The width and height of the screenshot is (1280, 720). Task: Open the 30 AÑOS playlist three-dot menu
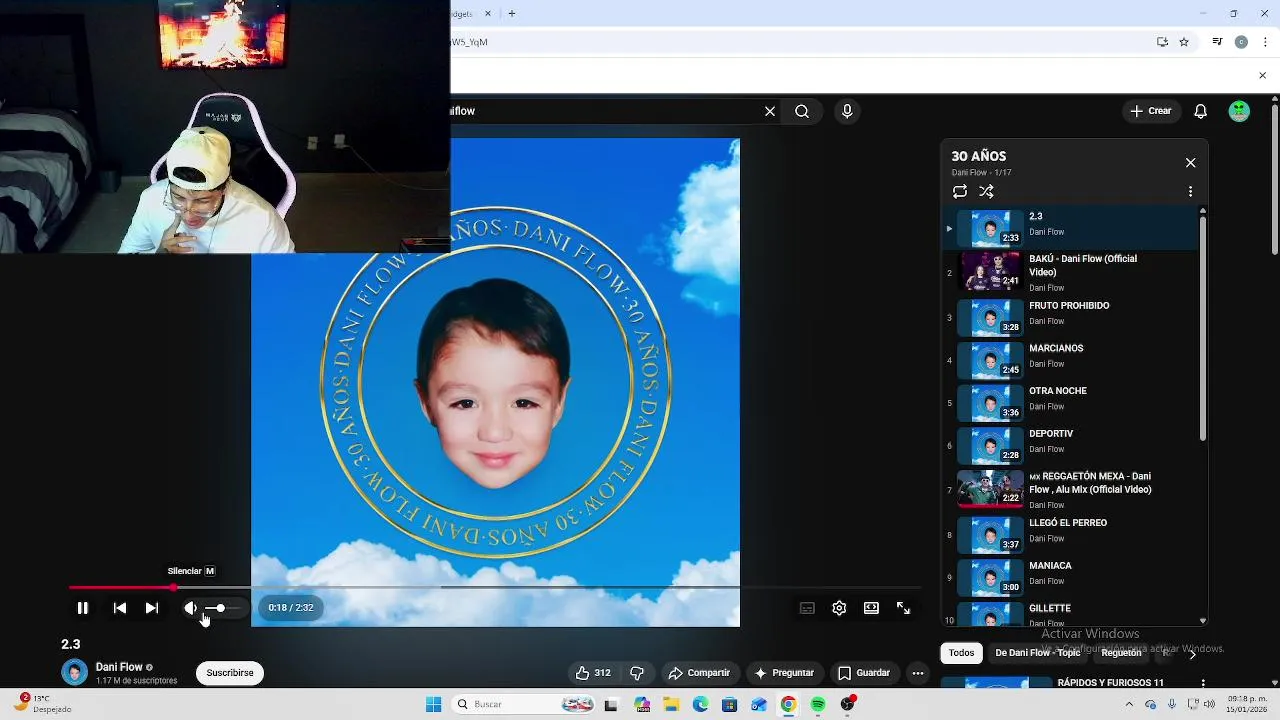click(1190, 192)
